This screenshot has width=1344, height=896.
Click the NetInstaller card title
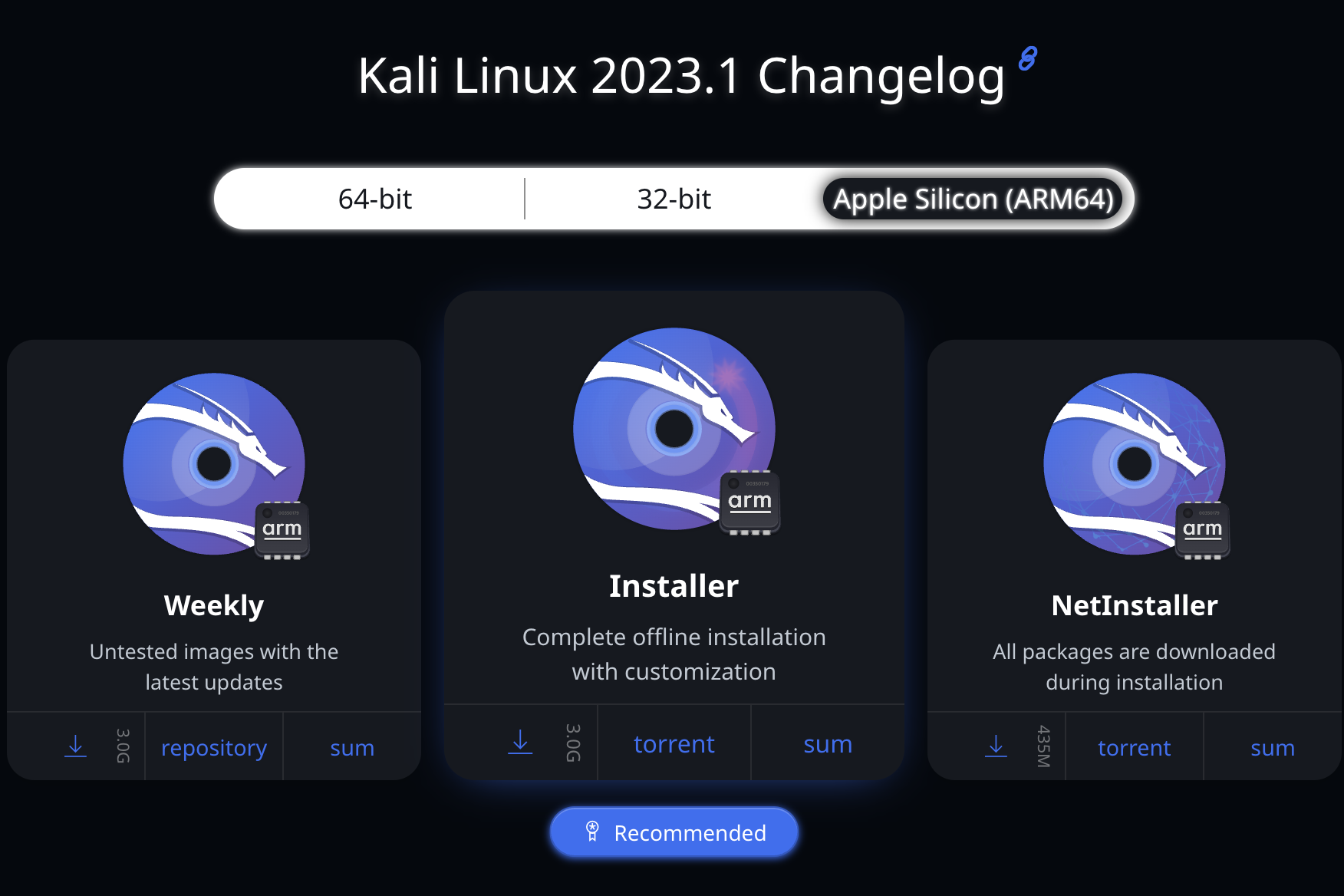(x=1135, y=605)
